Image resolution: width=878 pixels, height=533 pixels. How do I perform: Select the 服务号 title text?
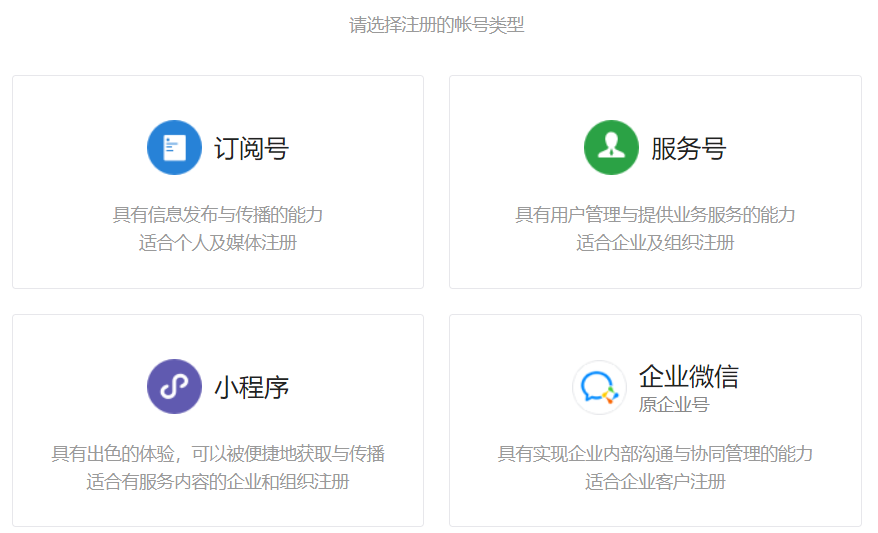click(689, 149)
